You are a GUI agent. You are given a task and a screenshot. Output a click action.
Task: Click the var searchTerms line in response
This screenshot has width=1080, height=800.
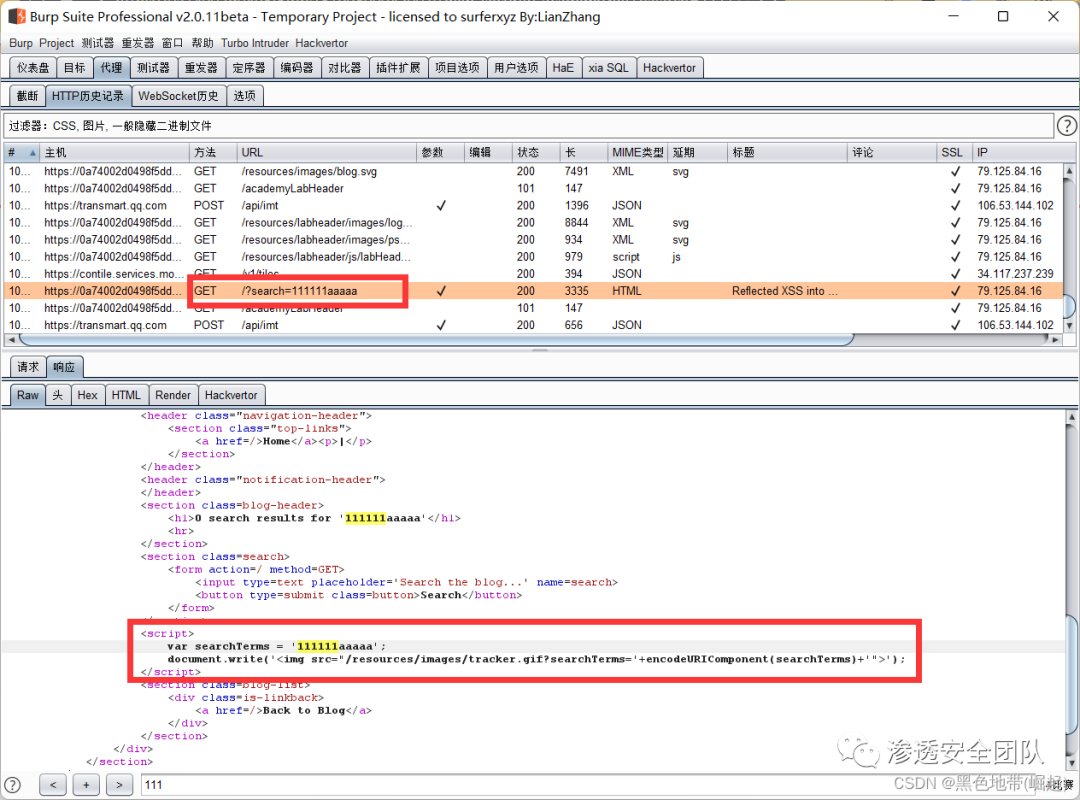pyautogui.click(x=277, y=646)
